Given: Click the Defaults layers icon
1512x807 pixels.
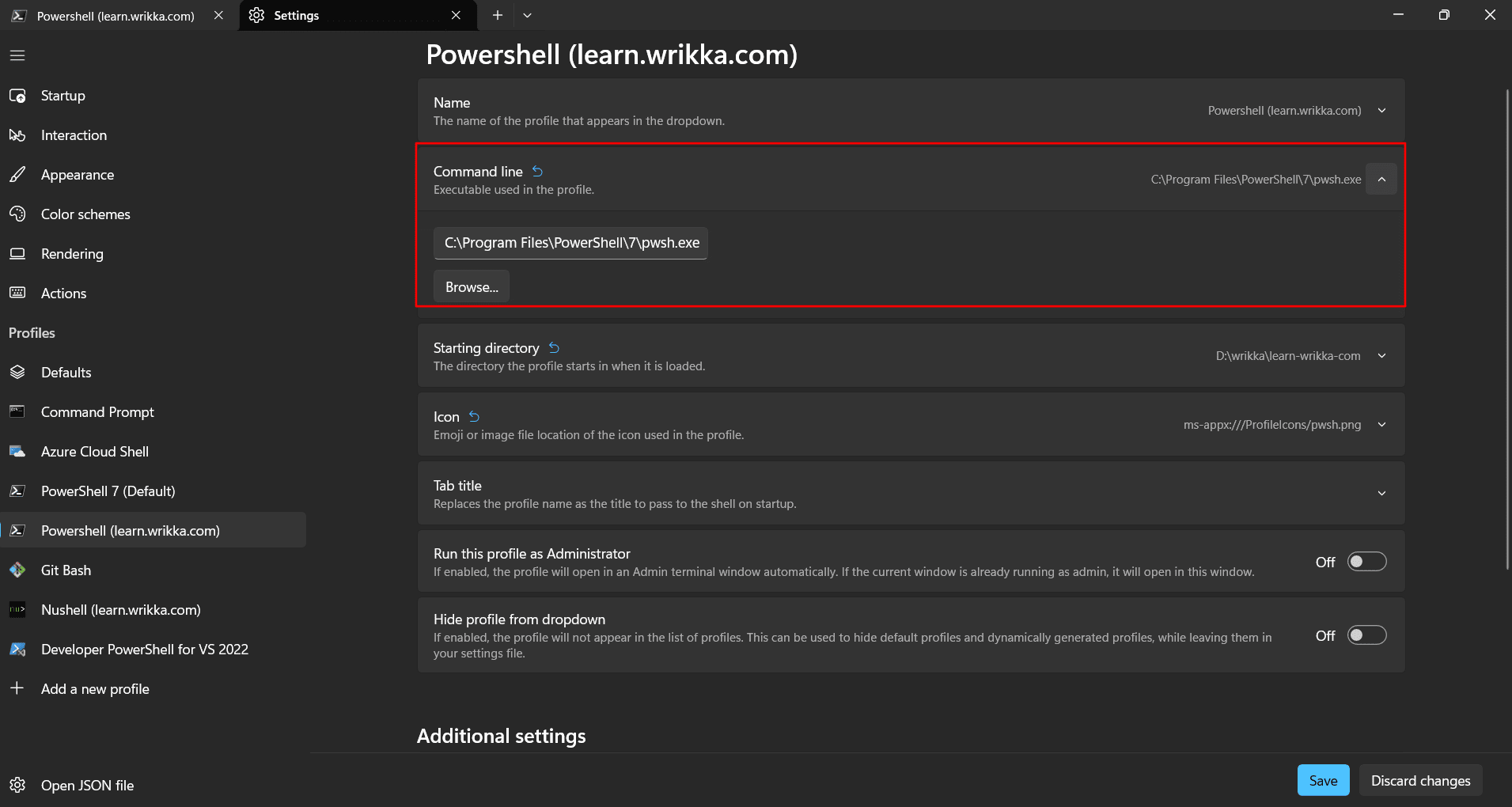Looking at the screenshot, I should tap(17, 373).
